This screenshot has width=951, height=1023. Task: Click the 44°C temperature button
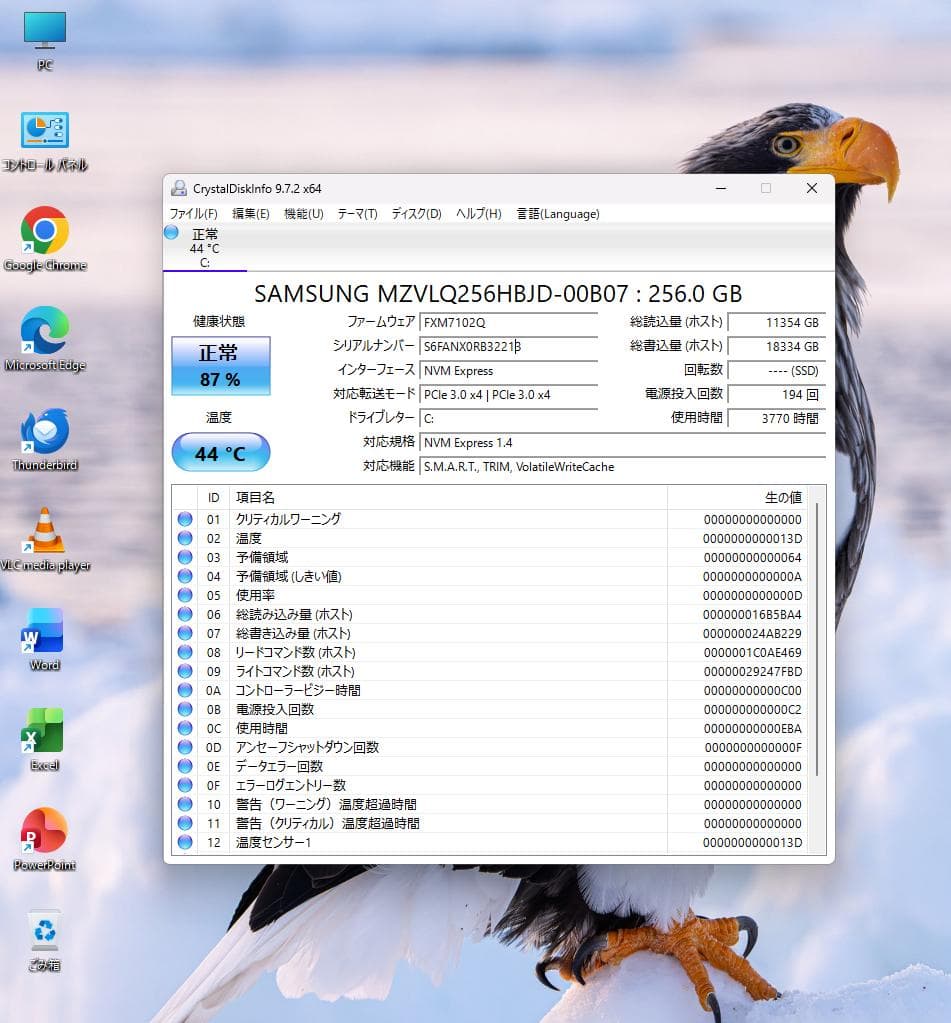[x=220, y=452]
